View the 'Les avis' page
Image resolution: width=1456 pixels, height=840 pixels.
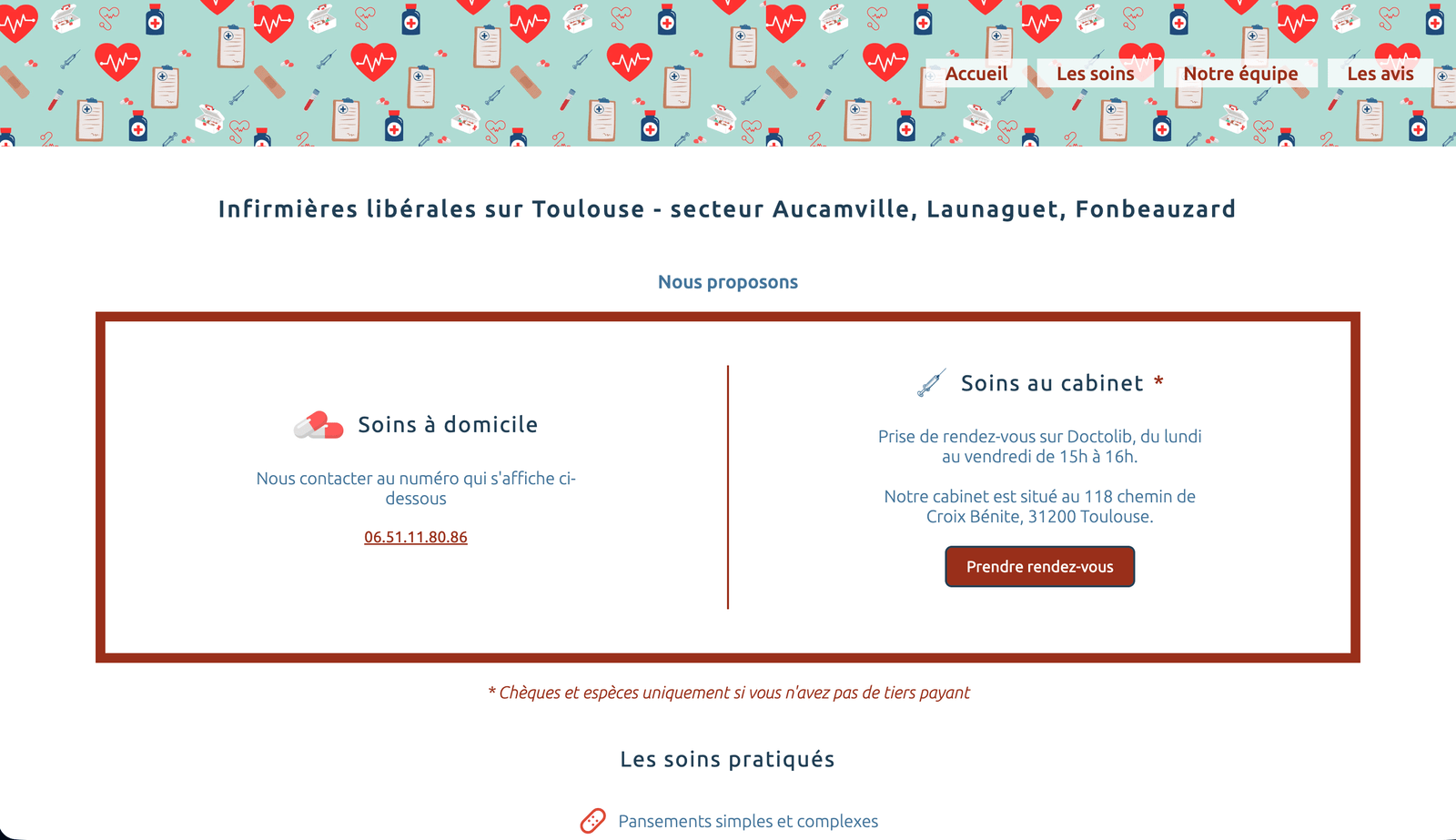[1380, 73]
